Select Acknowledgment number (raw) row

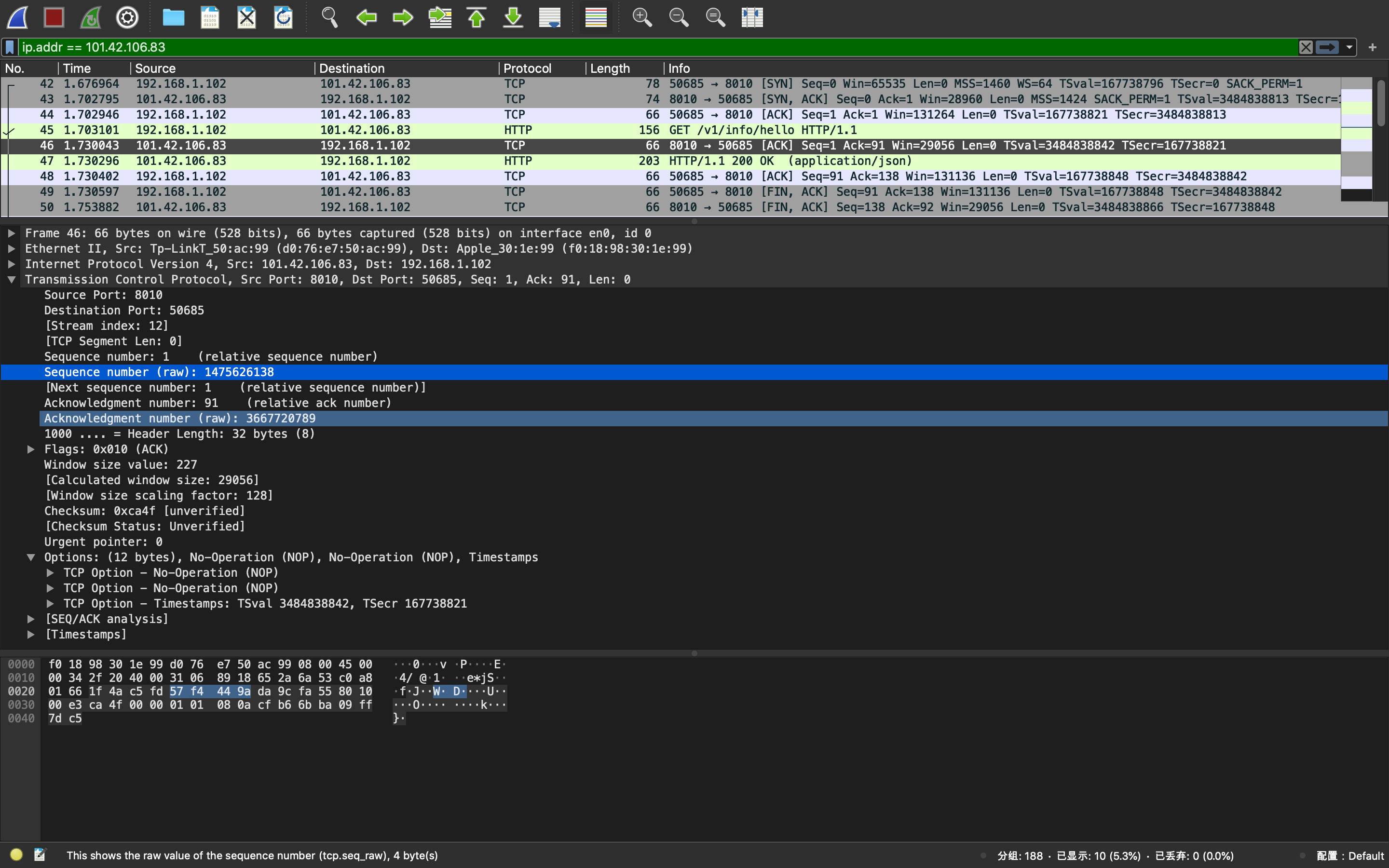pyautogui.click(x=713, y=419)
